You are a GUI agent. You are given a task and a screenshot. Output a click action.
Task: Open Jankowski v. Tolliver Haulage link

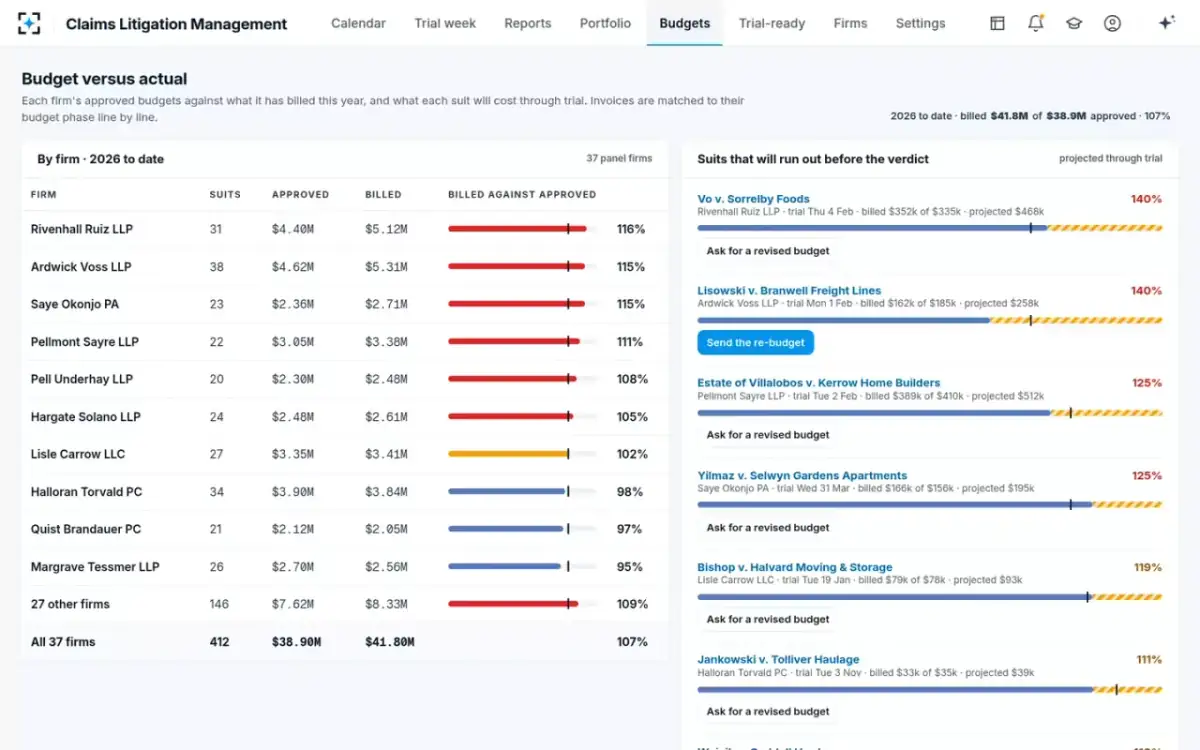coord(778,659)
